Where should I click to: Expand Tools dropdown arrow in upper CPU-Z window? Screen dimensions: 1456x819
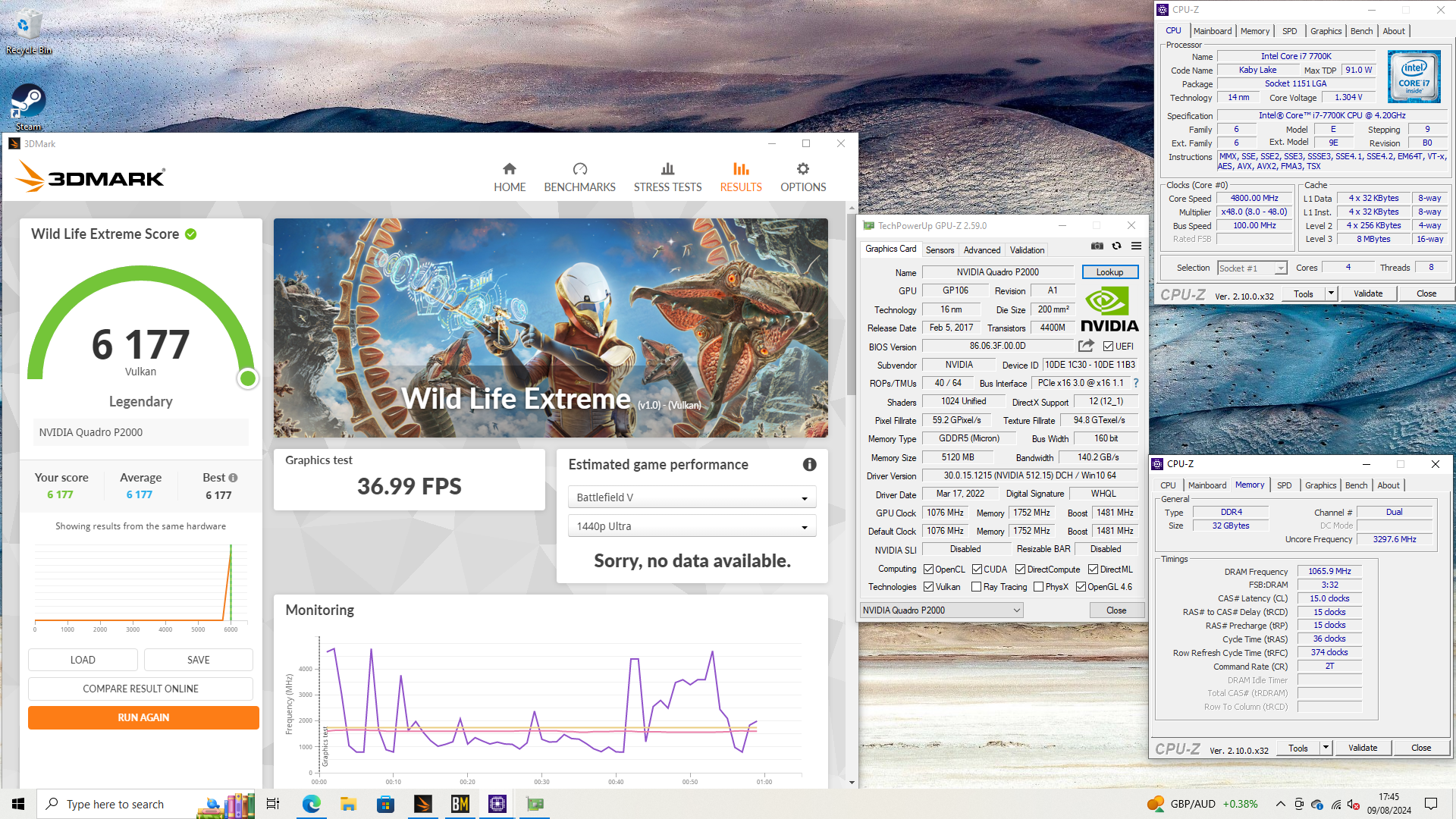1330,293
